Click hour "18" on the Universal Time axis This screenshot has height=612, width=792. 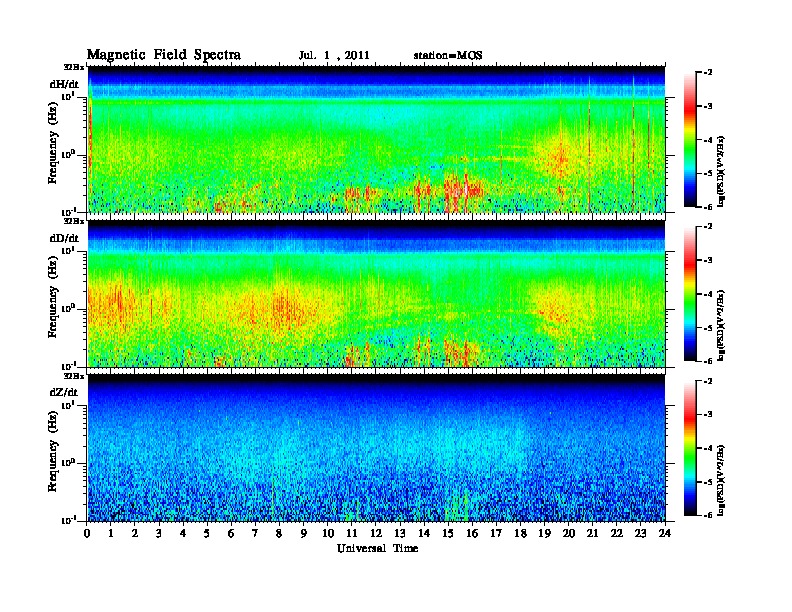pyautogui.click(x=520, y=533)
